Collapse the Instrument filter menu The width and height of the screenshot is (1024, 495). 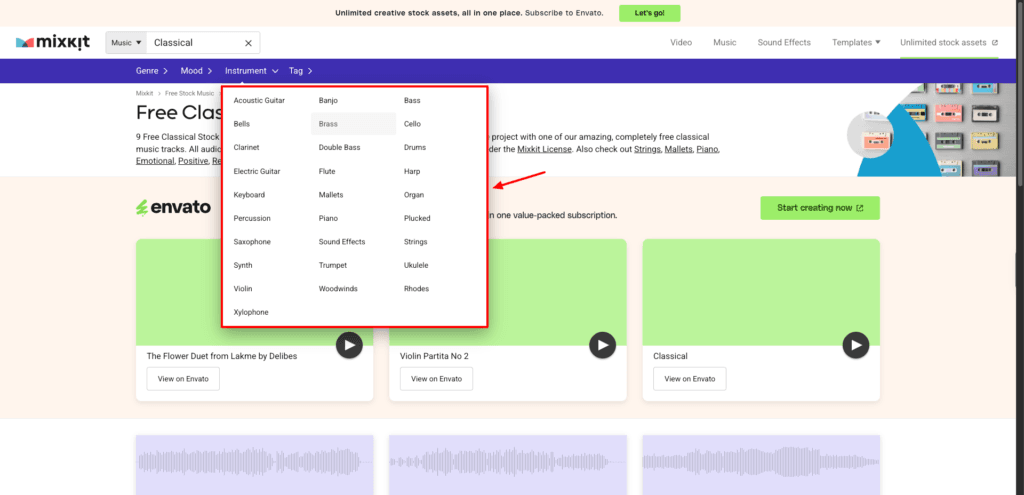[x=252, y=71]
